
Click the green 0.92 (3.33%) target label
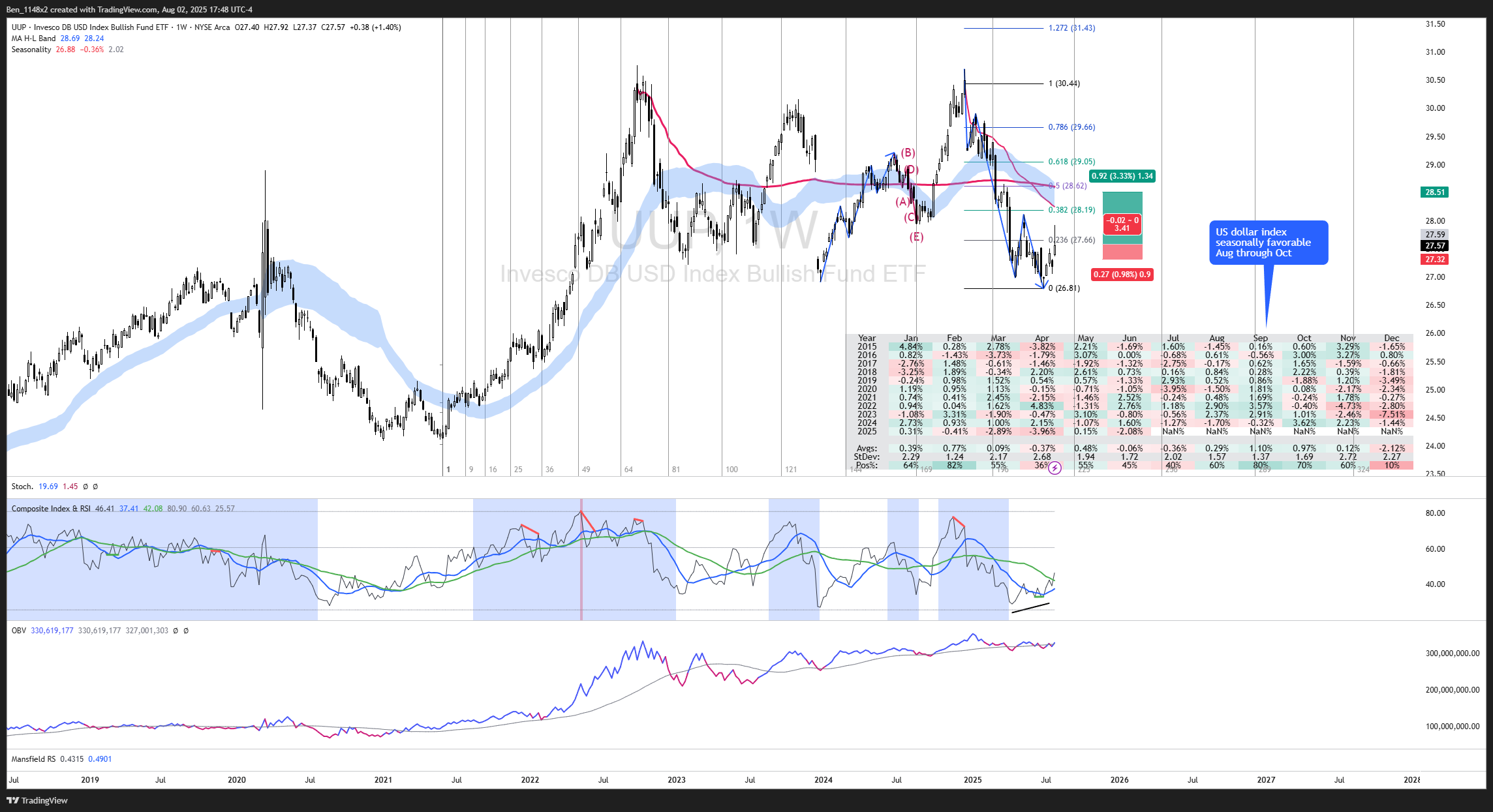click(1122, 176)
